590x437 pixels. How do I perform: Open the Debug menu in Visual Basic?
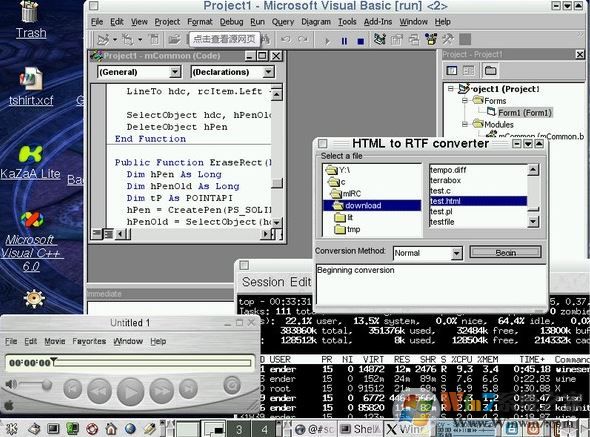pyautogui.click(x=231, y=22)
